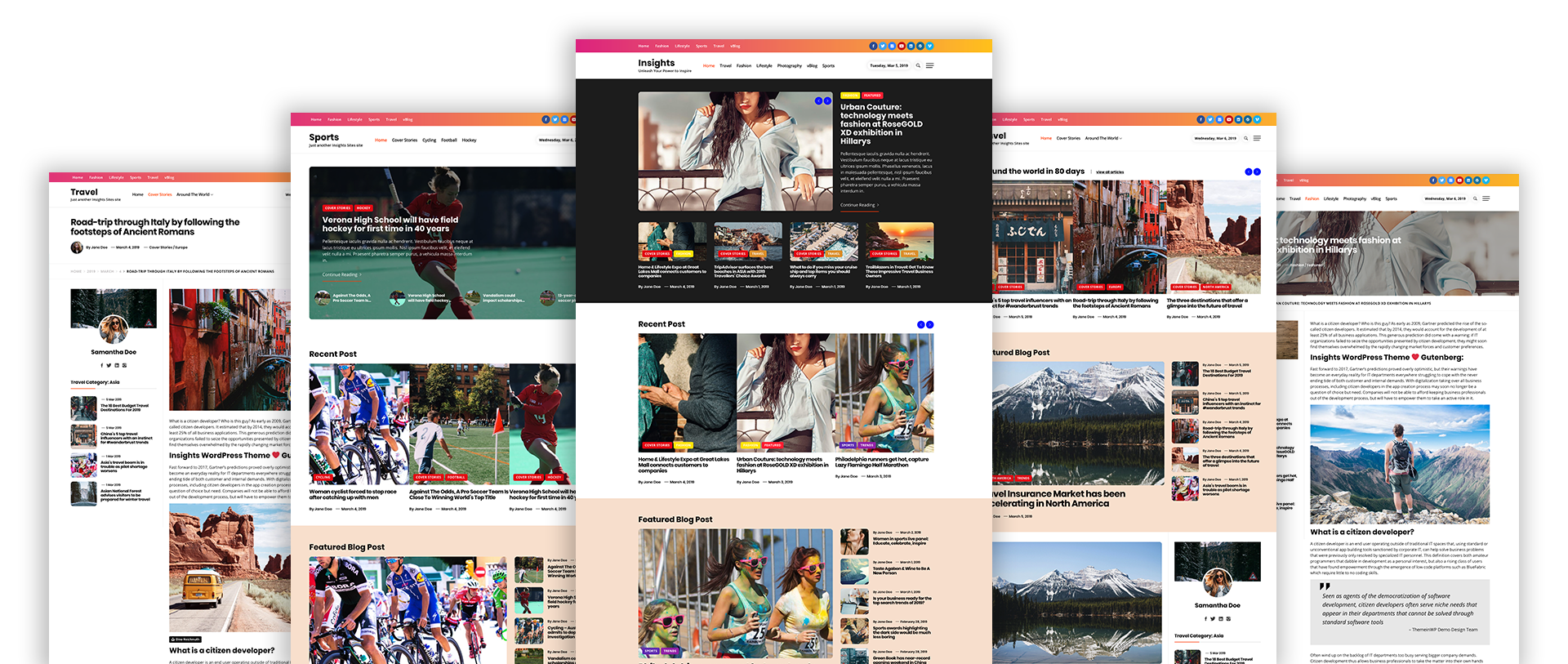Click next arrow on Insights hero slider

coord(827,100)
